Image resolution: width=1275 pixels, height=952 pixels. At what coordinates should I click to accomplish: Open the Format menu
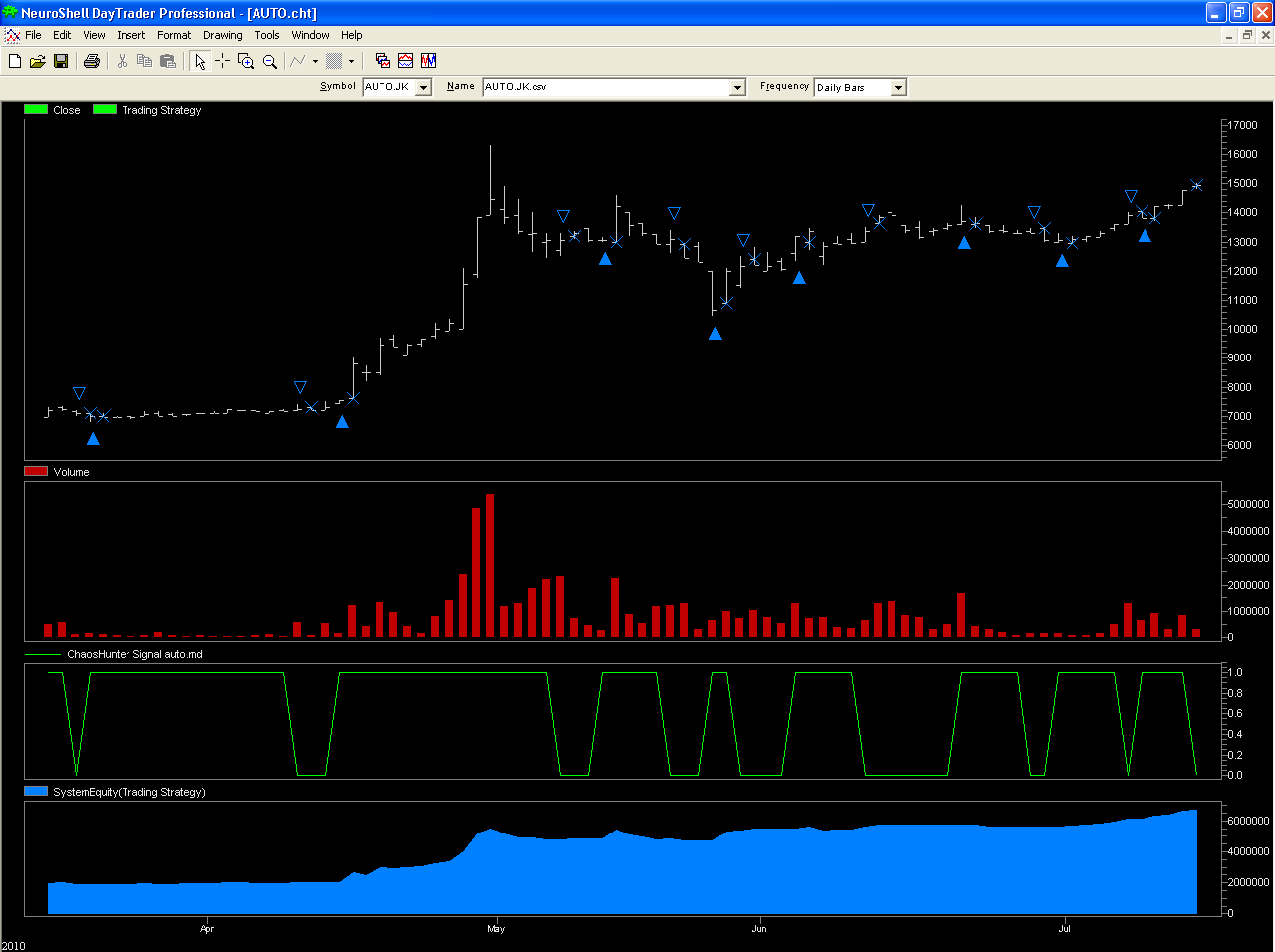(174, 35)
